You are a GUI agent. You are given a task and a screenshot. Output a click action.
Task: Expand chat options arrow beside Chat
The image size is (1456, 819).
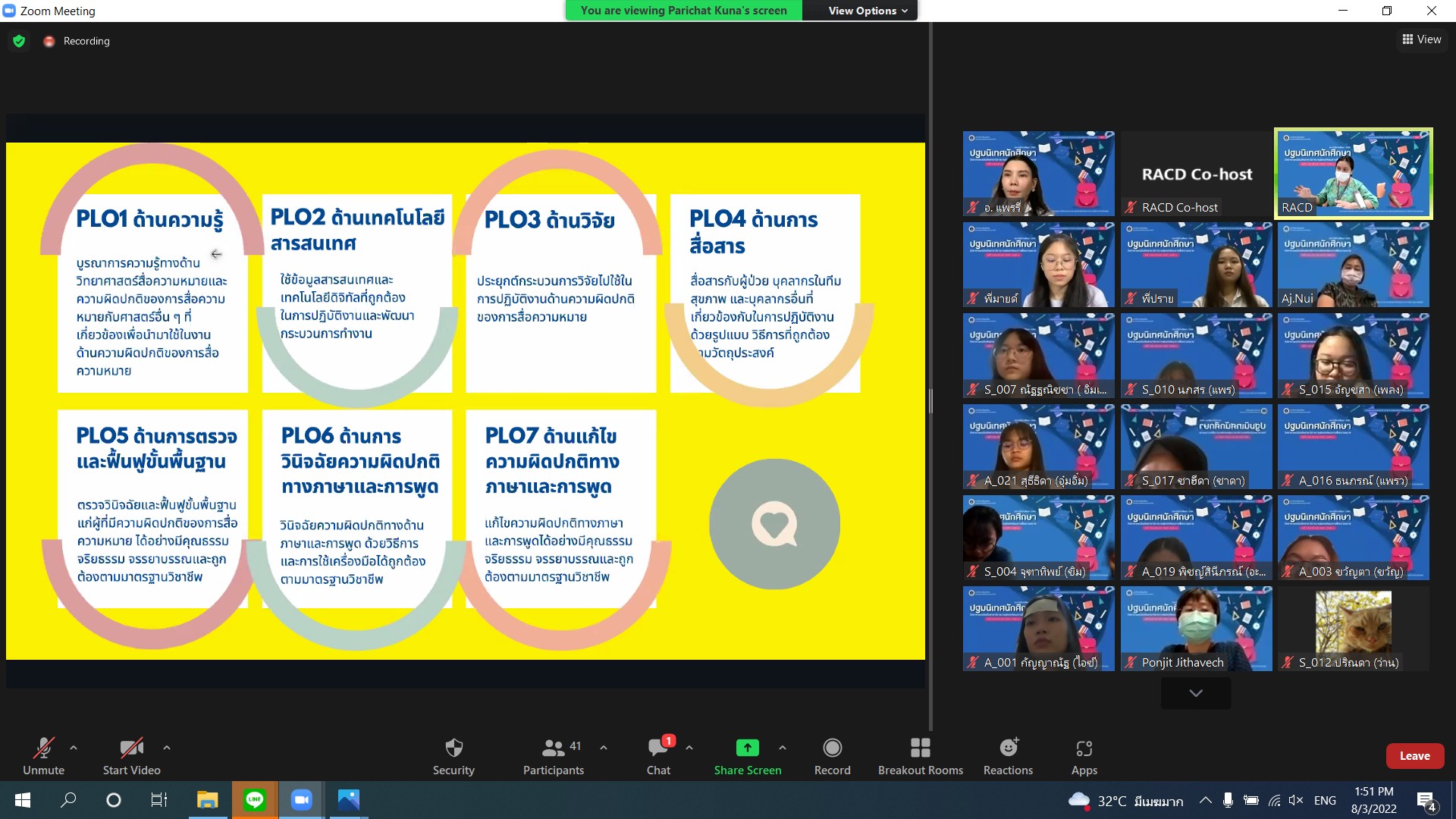click(x=689, y=748)
